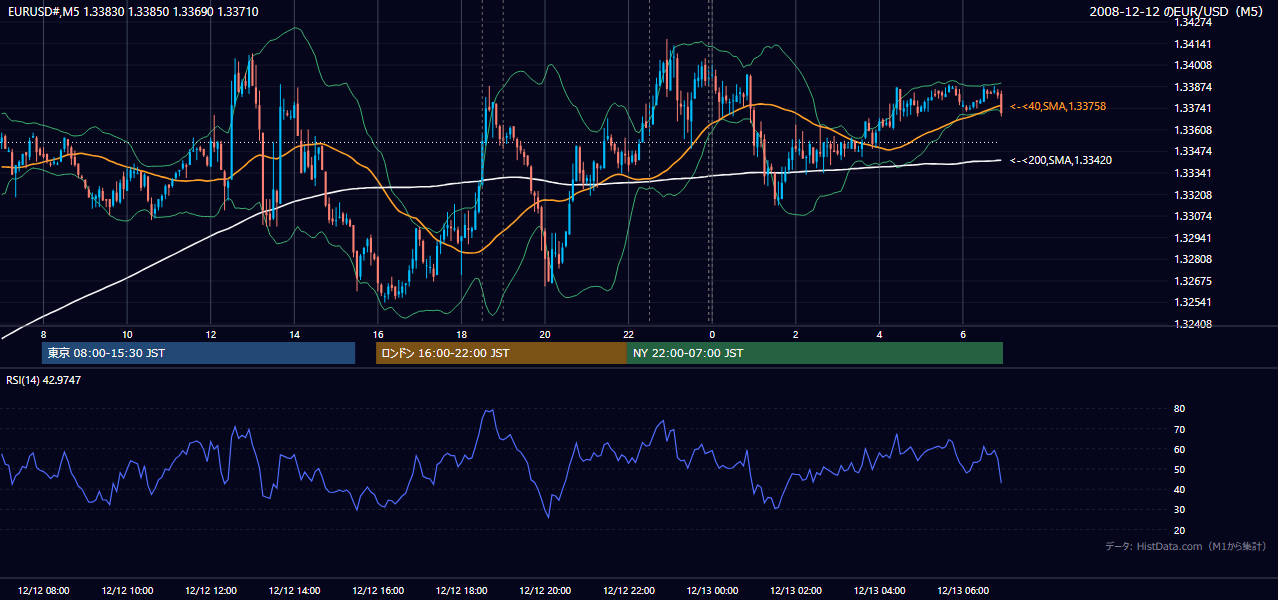Screen dimensions: 1278x600
Task: Click the RSI(14) 42.9747 indicator label
Action: coord(44,380)
